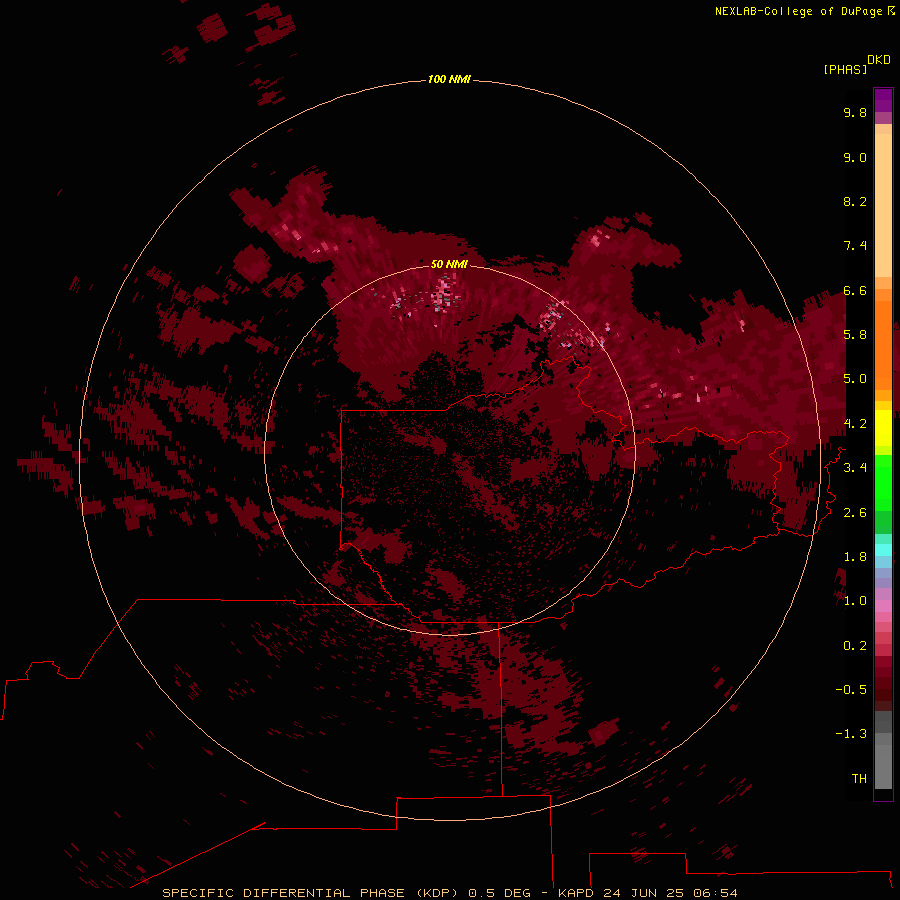Image resolution: width=900 pixels, height=900 pixels.
Task: Click the 5.0 value on the color scale
Action: click(x=855, y=379)
